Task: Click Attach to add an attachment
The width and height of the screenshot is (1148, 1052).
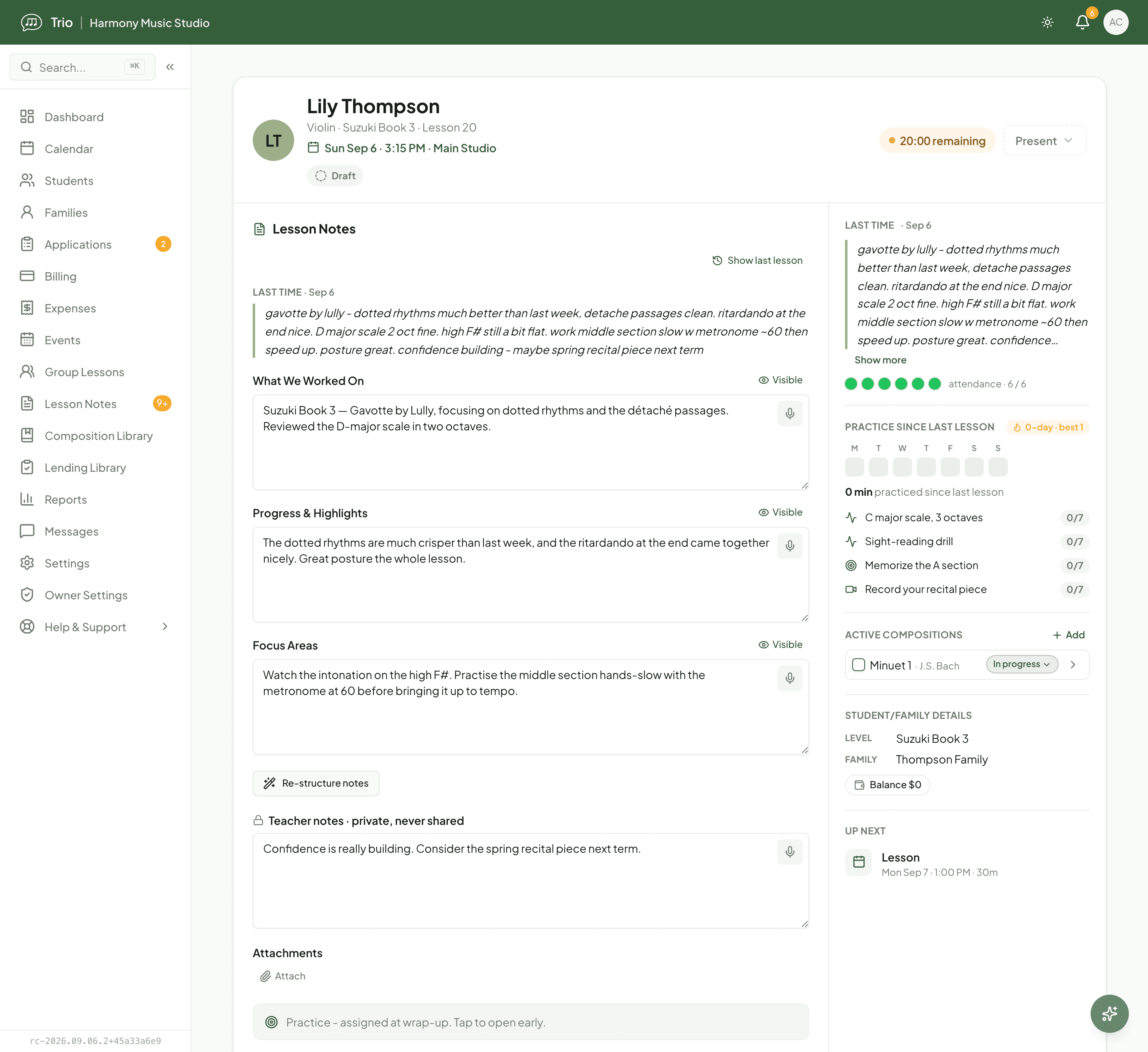Action: tap(283, 976)
